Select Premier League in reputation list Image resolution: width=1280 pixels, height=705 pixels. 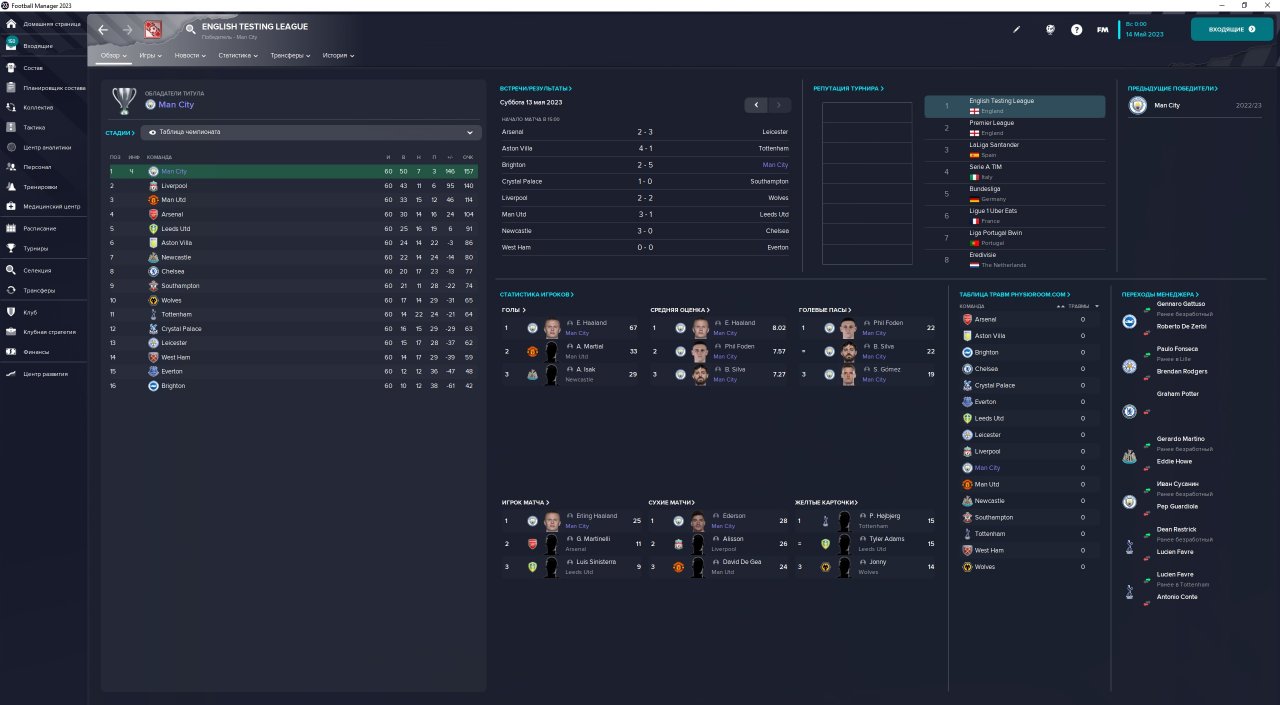click(1015, 128)
